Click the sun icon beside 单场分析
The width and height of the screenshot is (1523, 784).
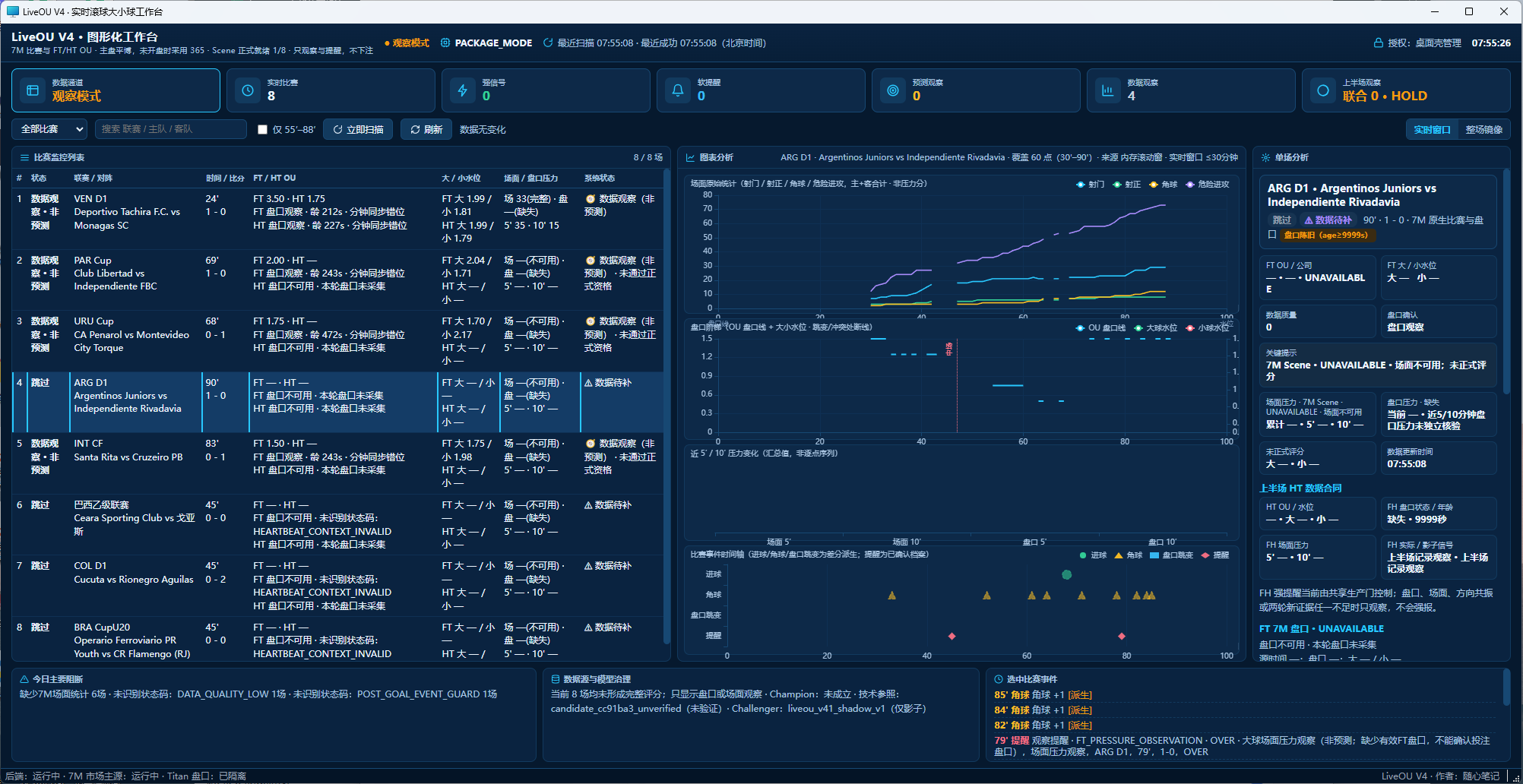tap(1265, 157)
